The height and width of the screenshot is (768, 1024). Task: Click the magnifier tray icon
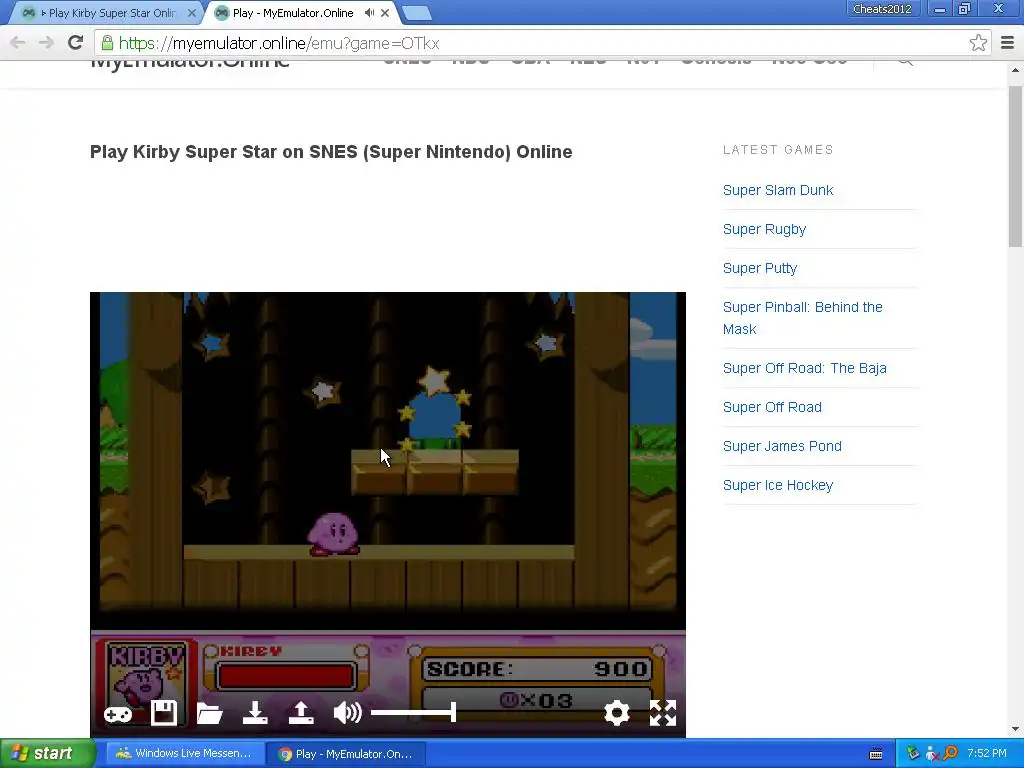[x=950, y=754]
